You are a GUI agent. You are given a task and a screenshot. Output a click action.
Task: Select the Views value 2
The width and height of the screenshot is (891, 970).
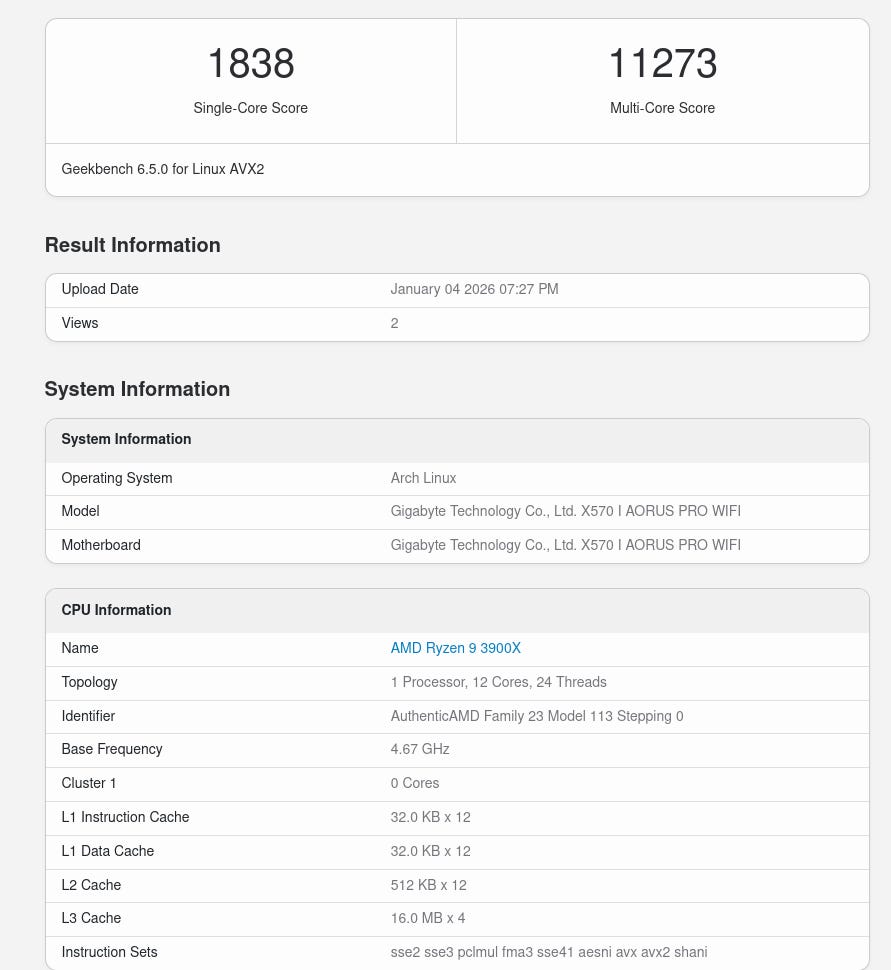tap(394, 323)
